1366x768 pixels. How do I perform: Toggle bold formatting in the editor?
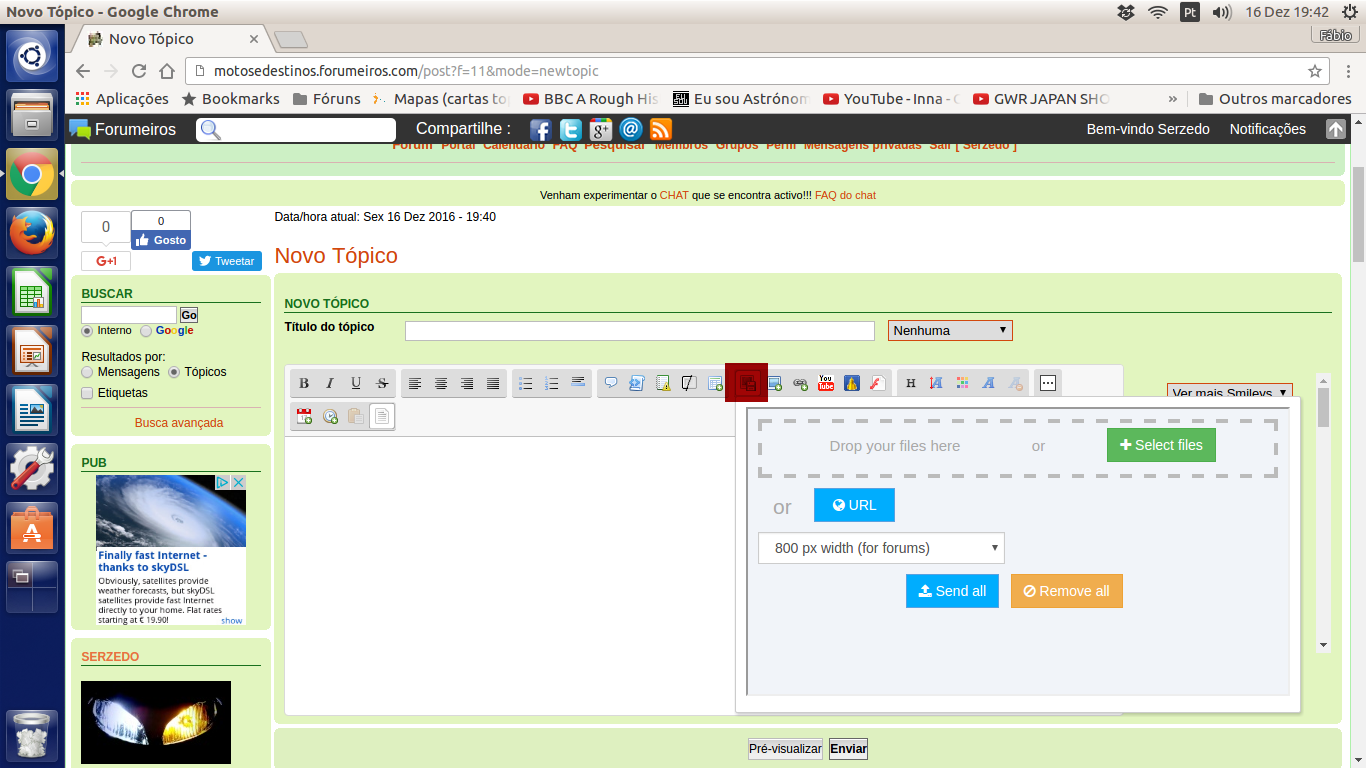click(x=304, y=383)
